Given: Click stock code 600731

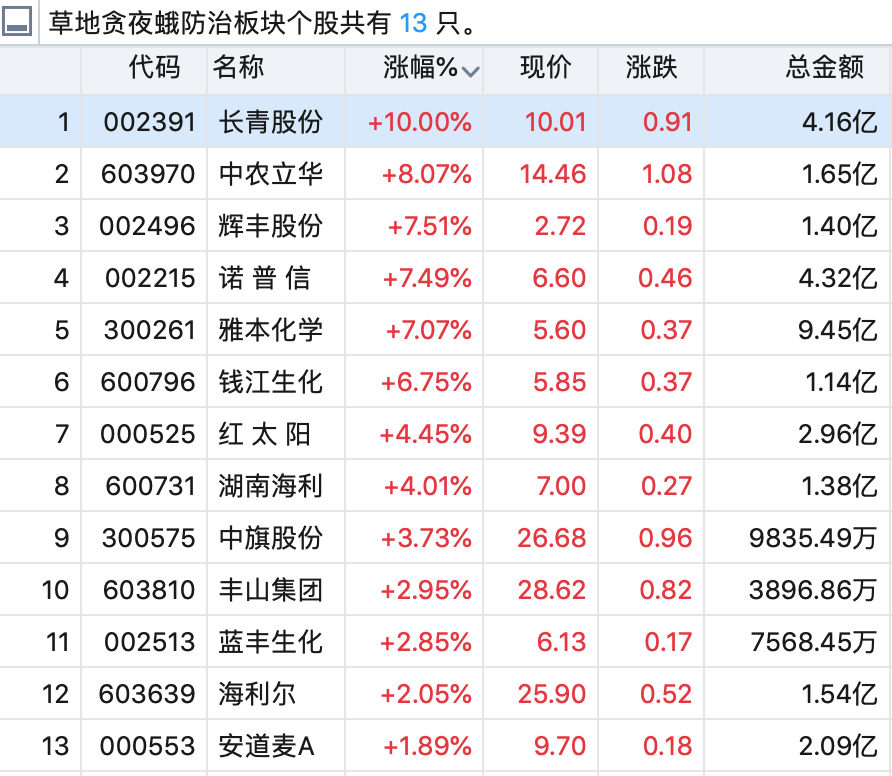Looking at the screenshot, I should coord(150,486).
